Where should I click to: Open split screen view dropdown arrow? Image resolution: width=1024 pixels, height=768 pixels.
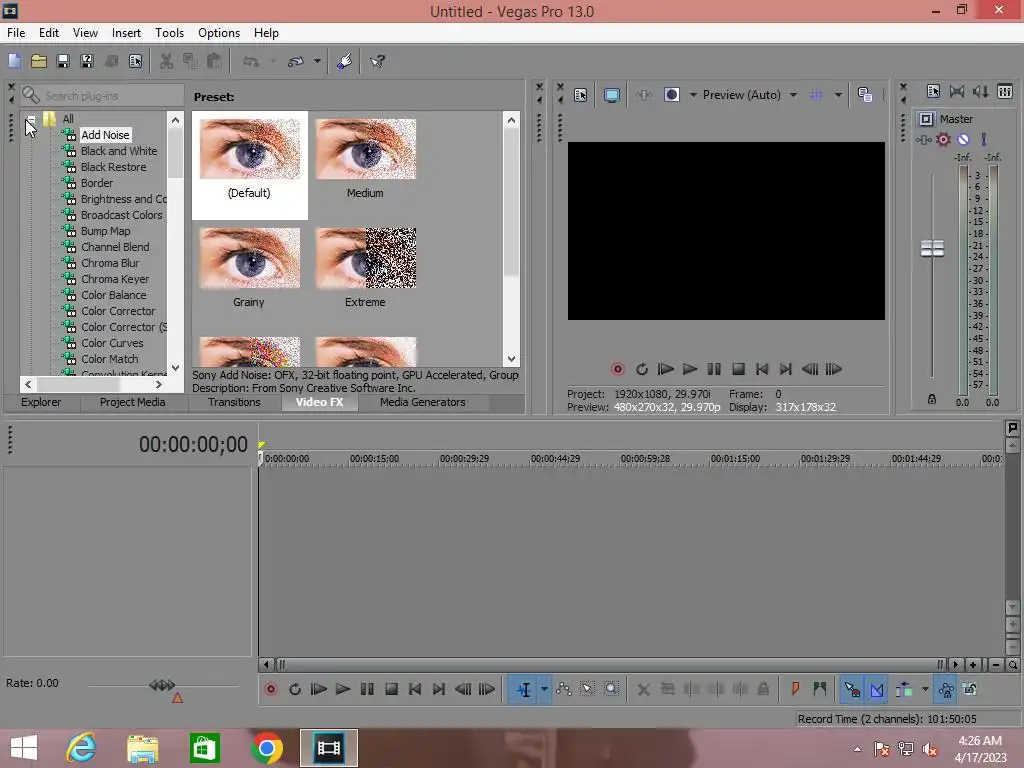[693, 95]
